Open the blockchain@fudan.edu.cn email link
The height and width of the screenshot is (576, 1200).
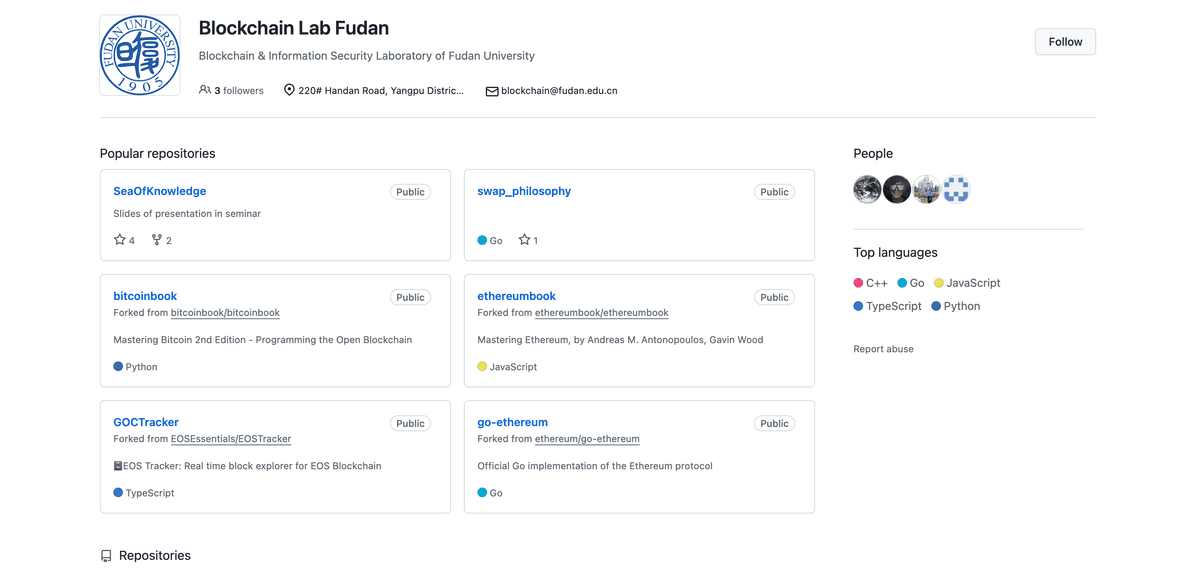click(x=559, y=90)
